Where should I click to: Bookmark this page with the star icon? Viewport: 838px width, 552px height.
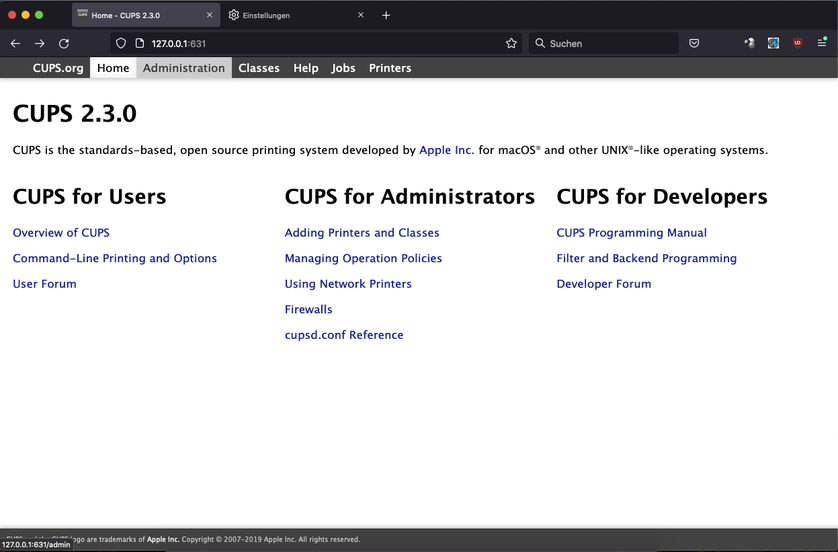pyautogui.click(x=511, y=43)
